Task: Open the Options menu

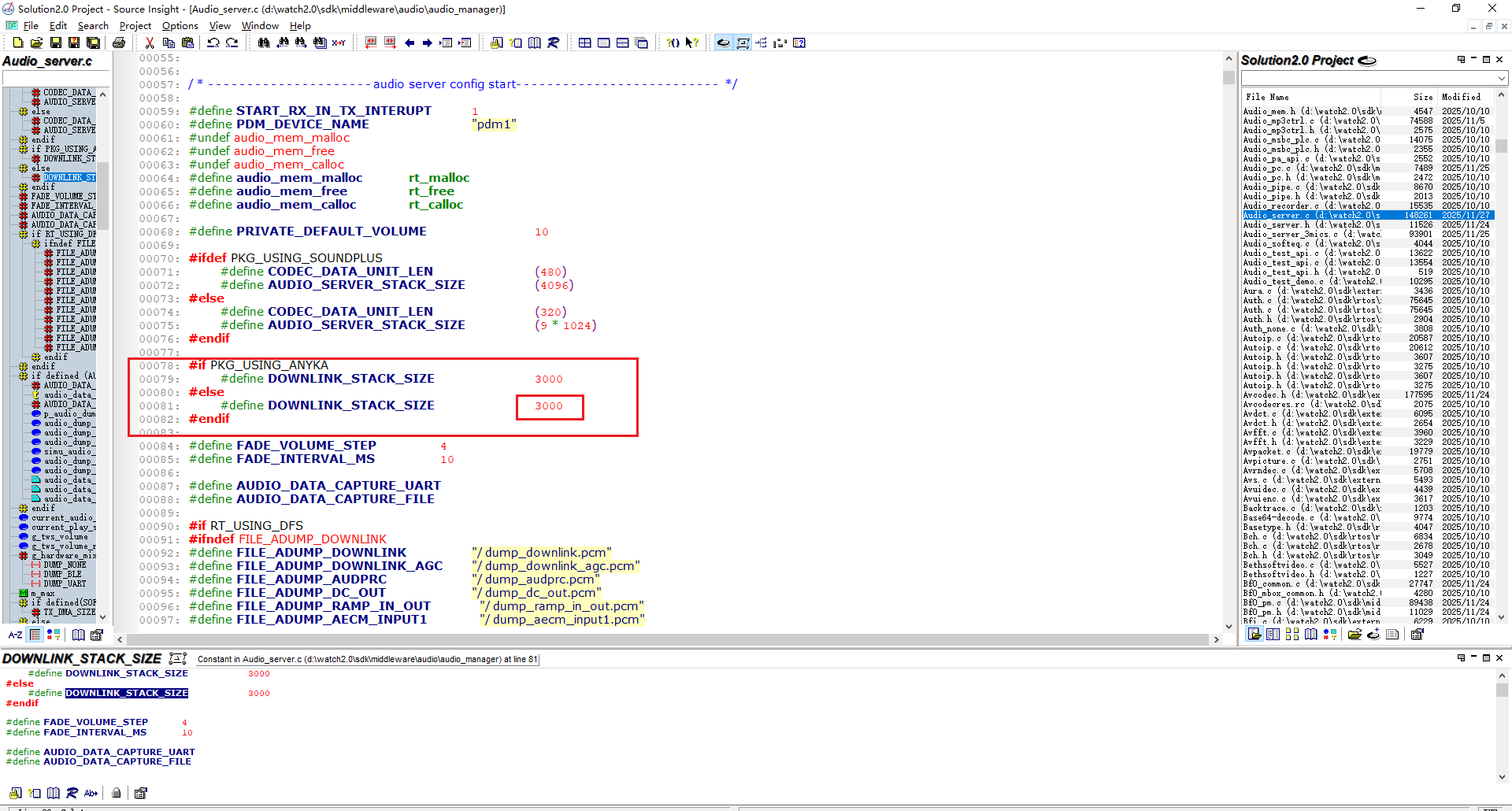Action: [x=180, y=26]
